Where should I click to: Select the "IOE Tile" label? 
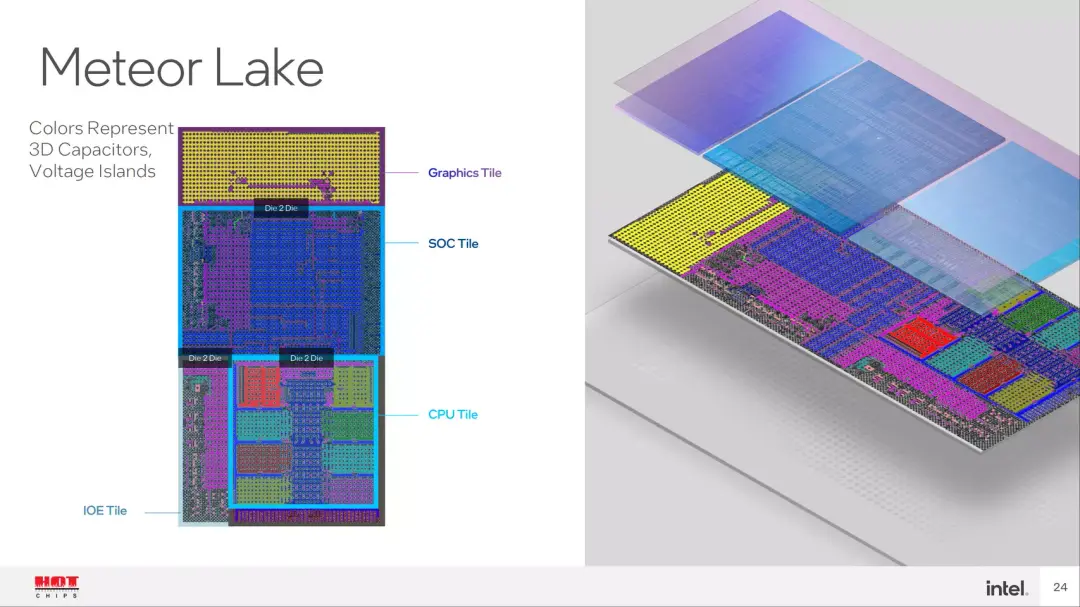105,511
